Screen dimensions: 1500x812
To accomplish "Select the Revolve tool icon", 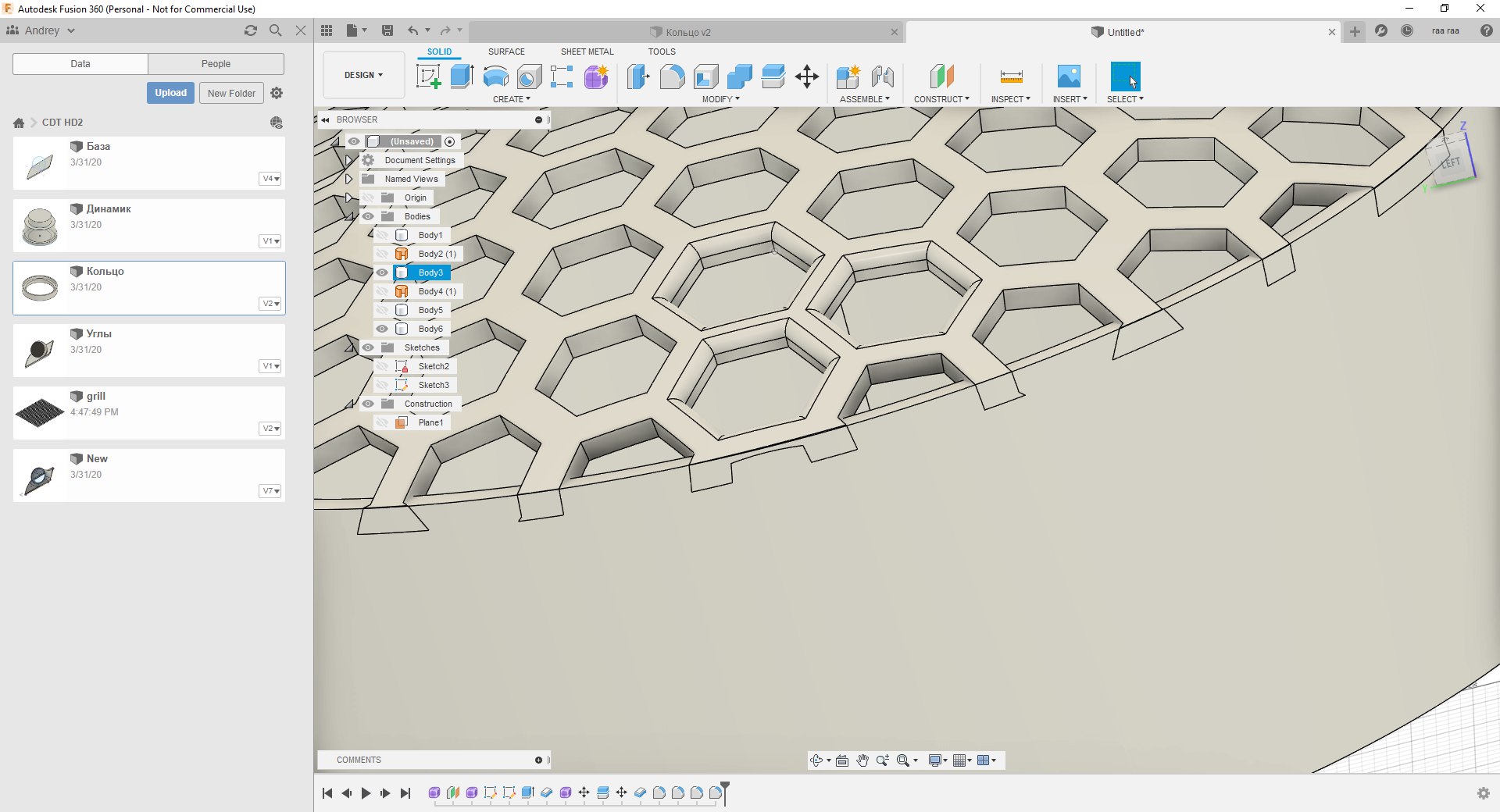I will 495,77.
